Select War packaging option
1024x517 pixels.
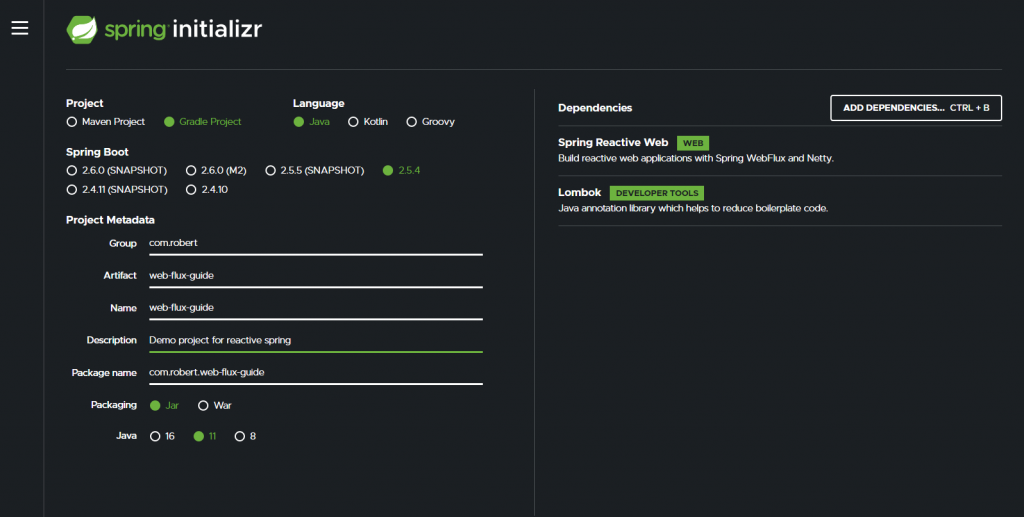coord(215,405)
